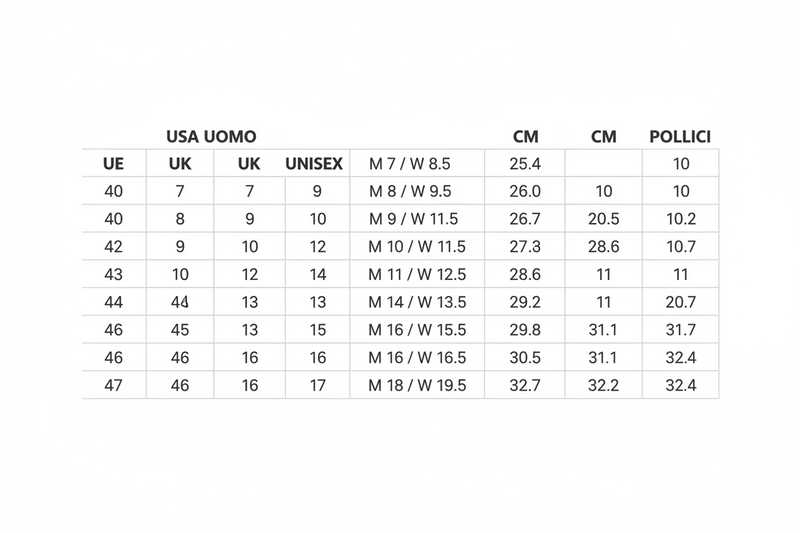Pick the M 16 / W 15.5 size
The image size is (800, 533).
(x=417, y=330)
